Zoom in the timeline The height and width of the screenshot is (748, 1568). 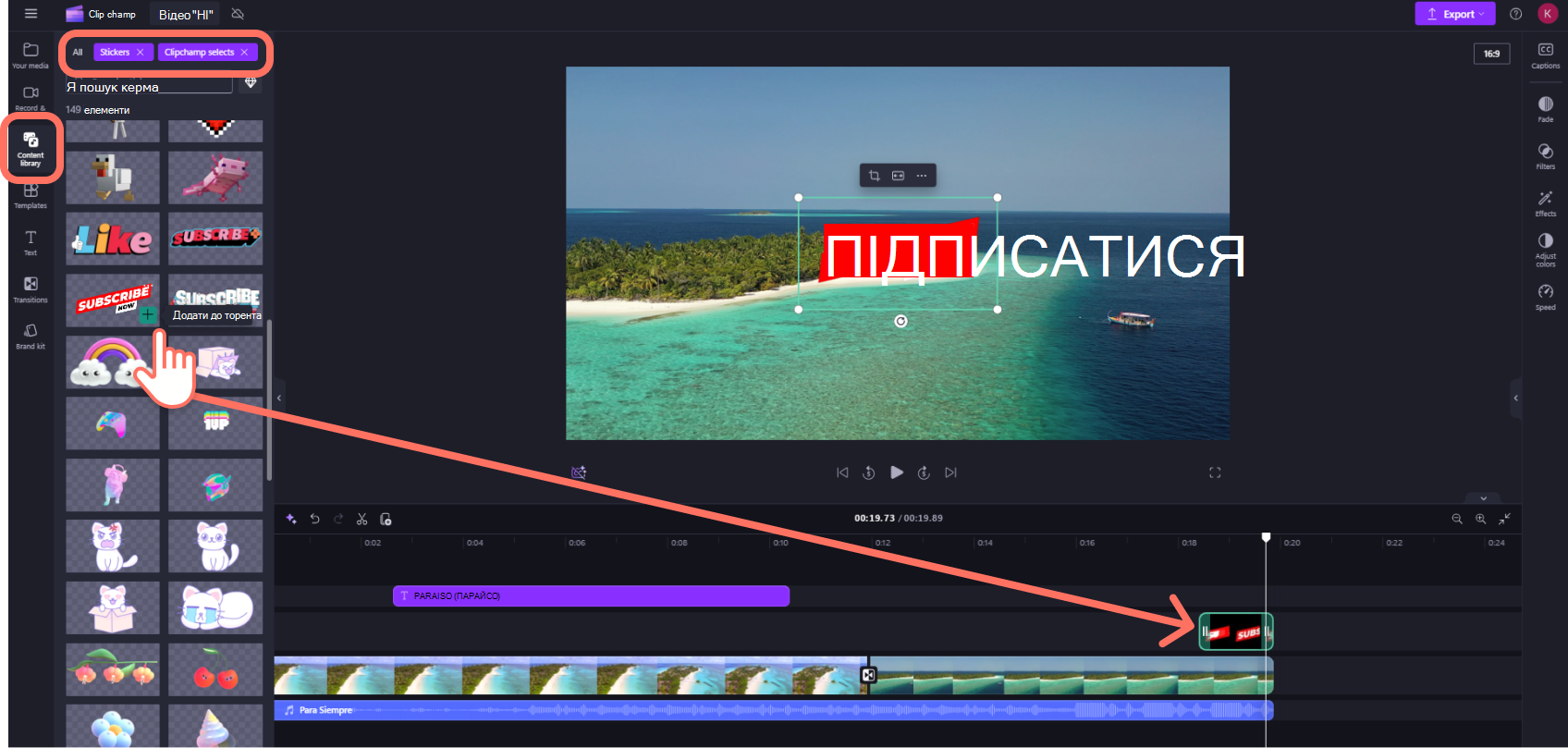(1481, 519)
